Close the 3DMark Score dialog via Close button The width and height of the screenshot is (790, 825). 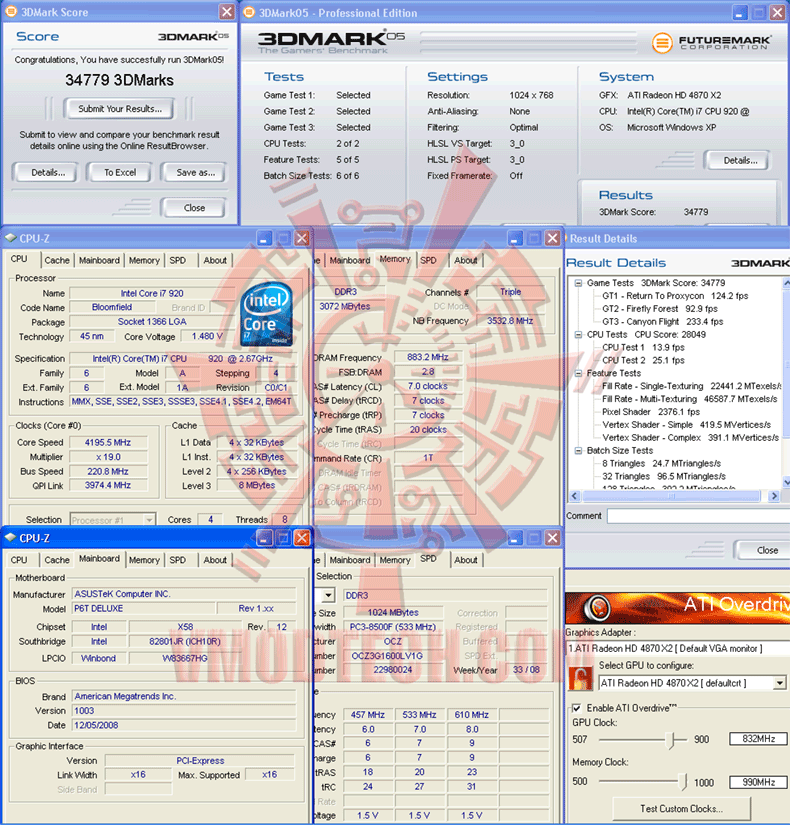pyautogui.click(x=194, y=208)
